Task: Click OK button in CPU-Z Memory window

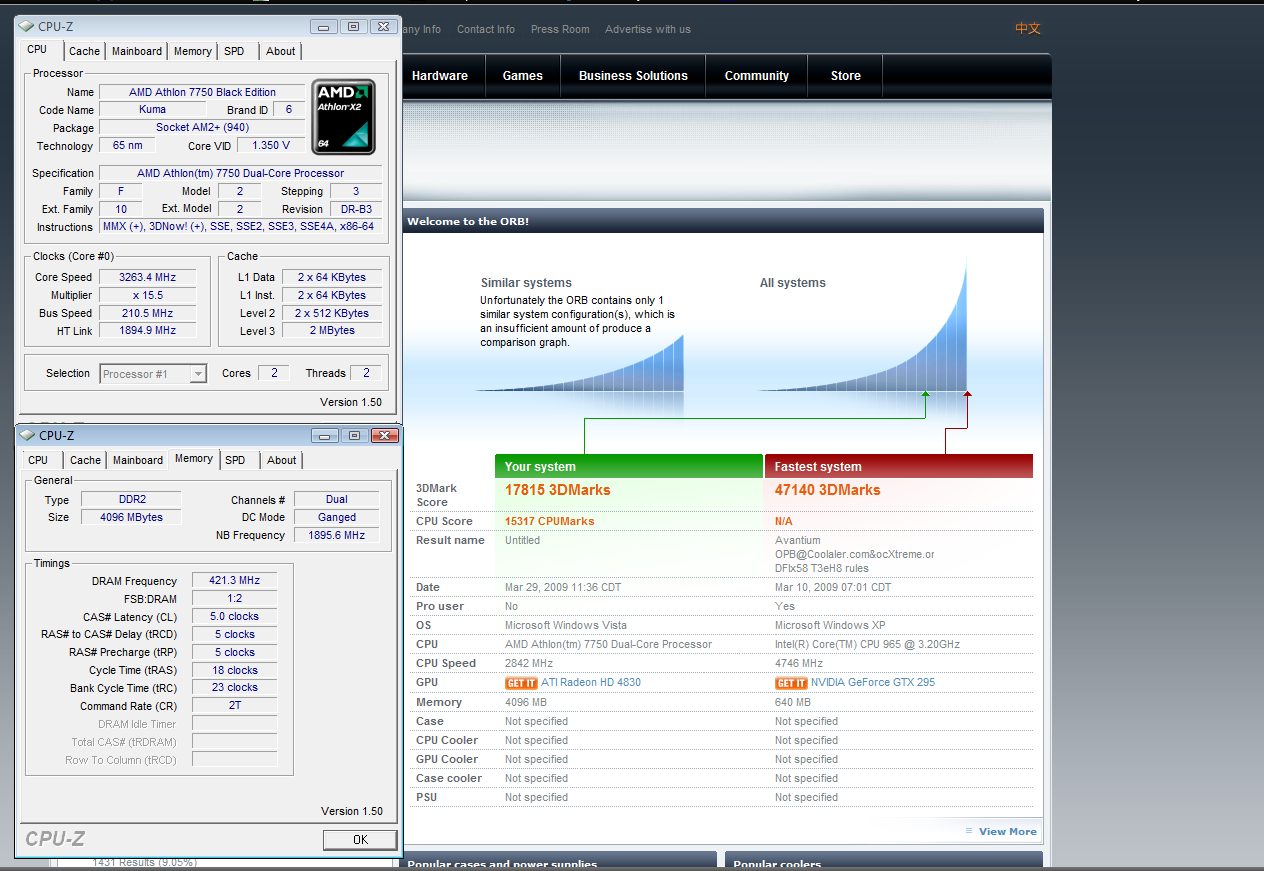Action: pyautogui.click(x=360, y=839)
